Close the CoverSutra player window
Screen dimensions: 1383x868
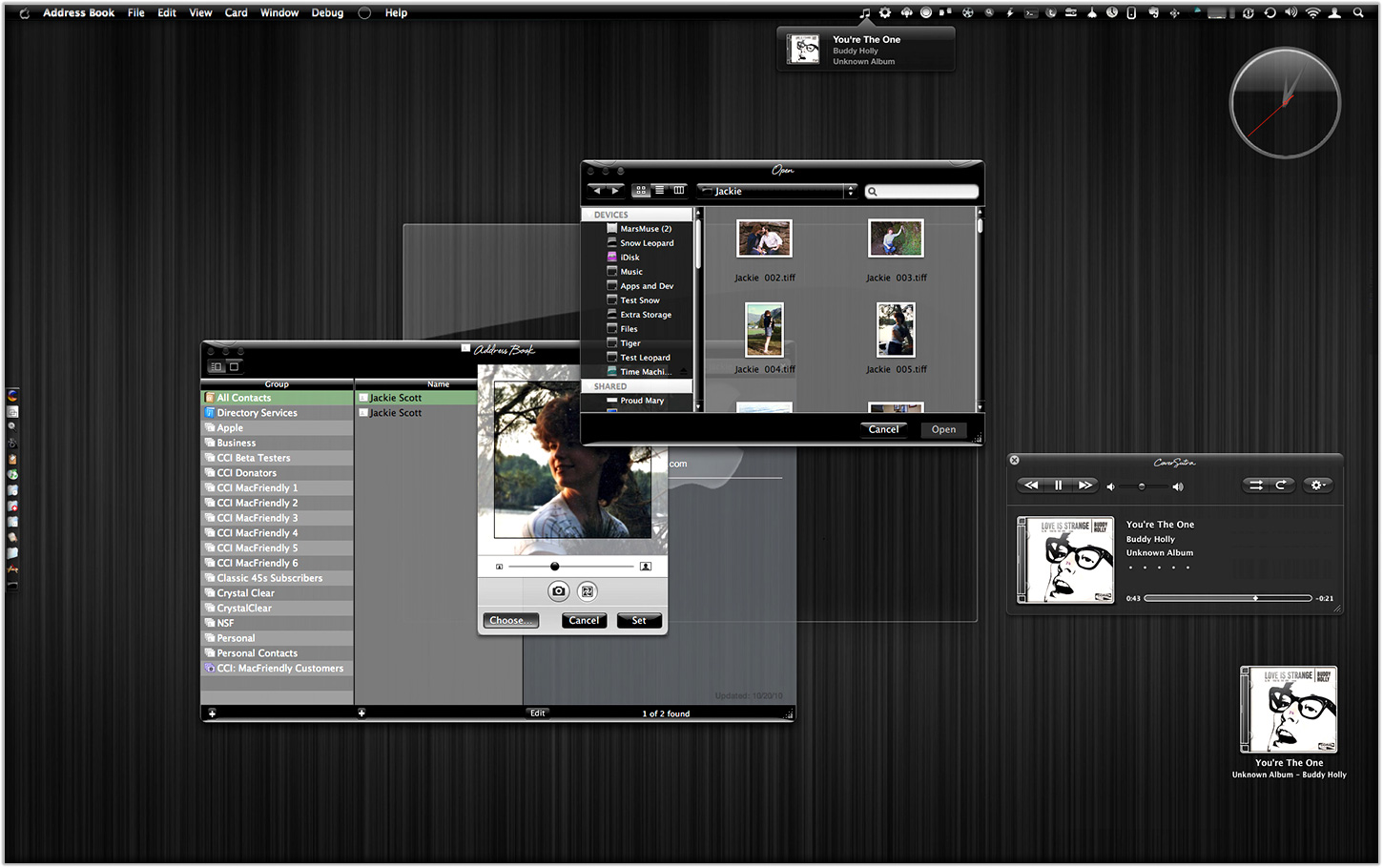click(x=1014, y=460)
